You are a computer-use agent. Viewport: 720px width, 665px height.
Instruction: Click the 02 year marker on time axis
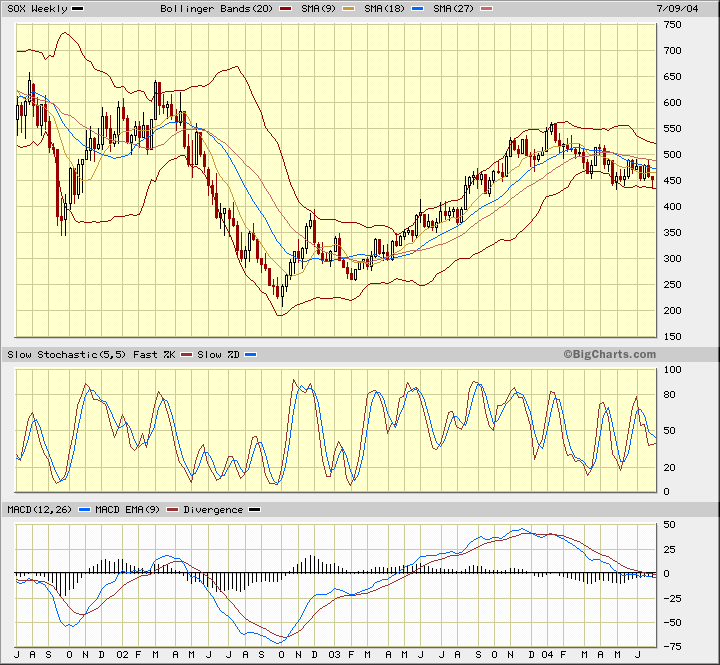coord(122,654)
